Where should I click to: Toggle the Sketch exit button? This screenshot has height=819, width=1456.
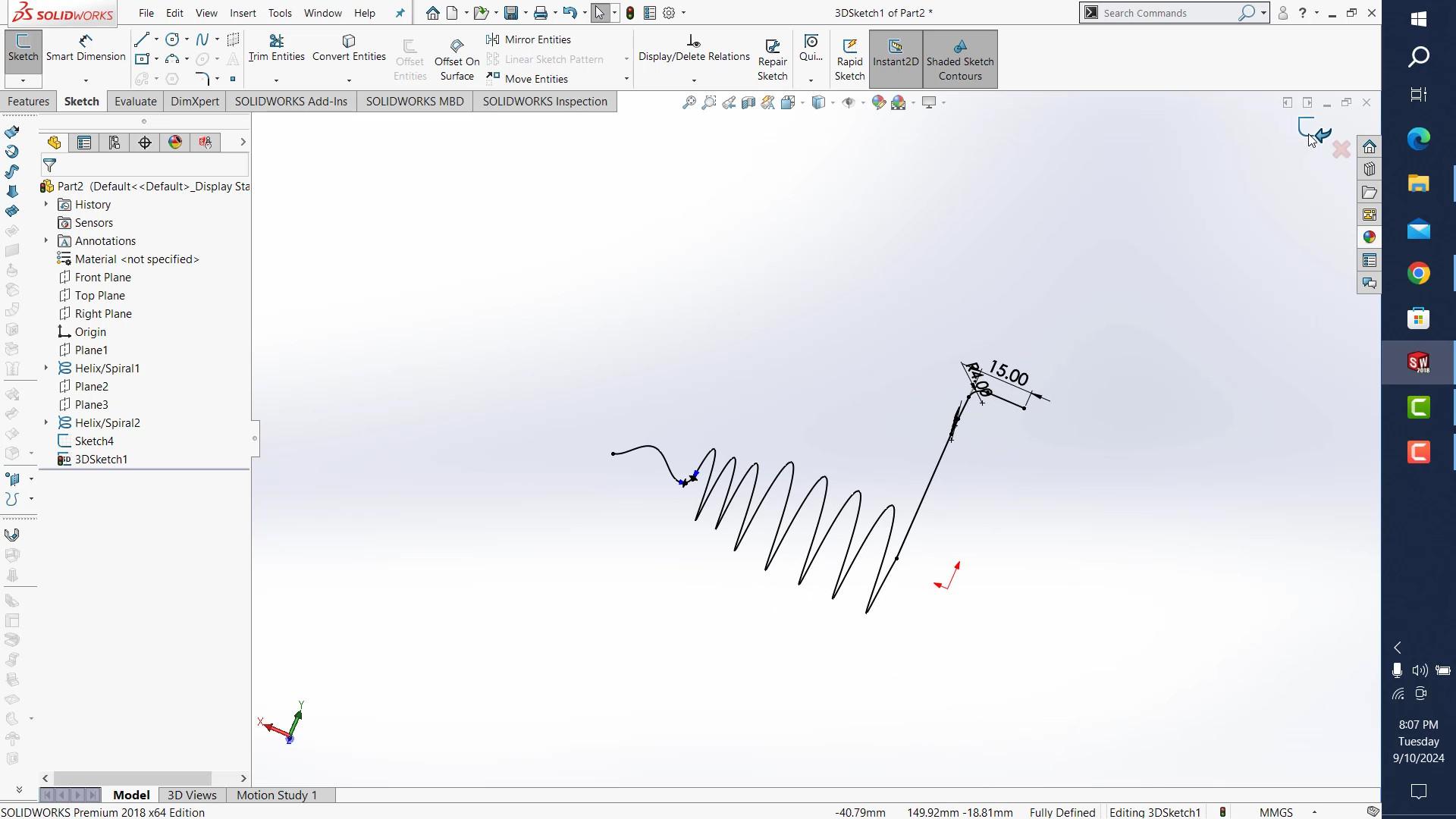[x=23, y=48]
